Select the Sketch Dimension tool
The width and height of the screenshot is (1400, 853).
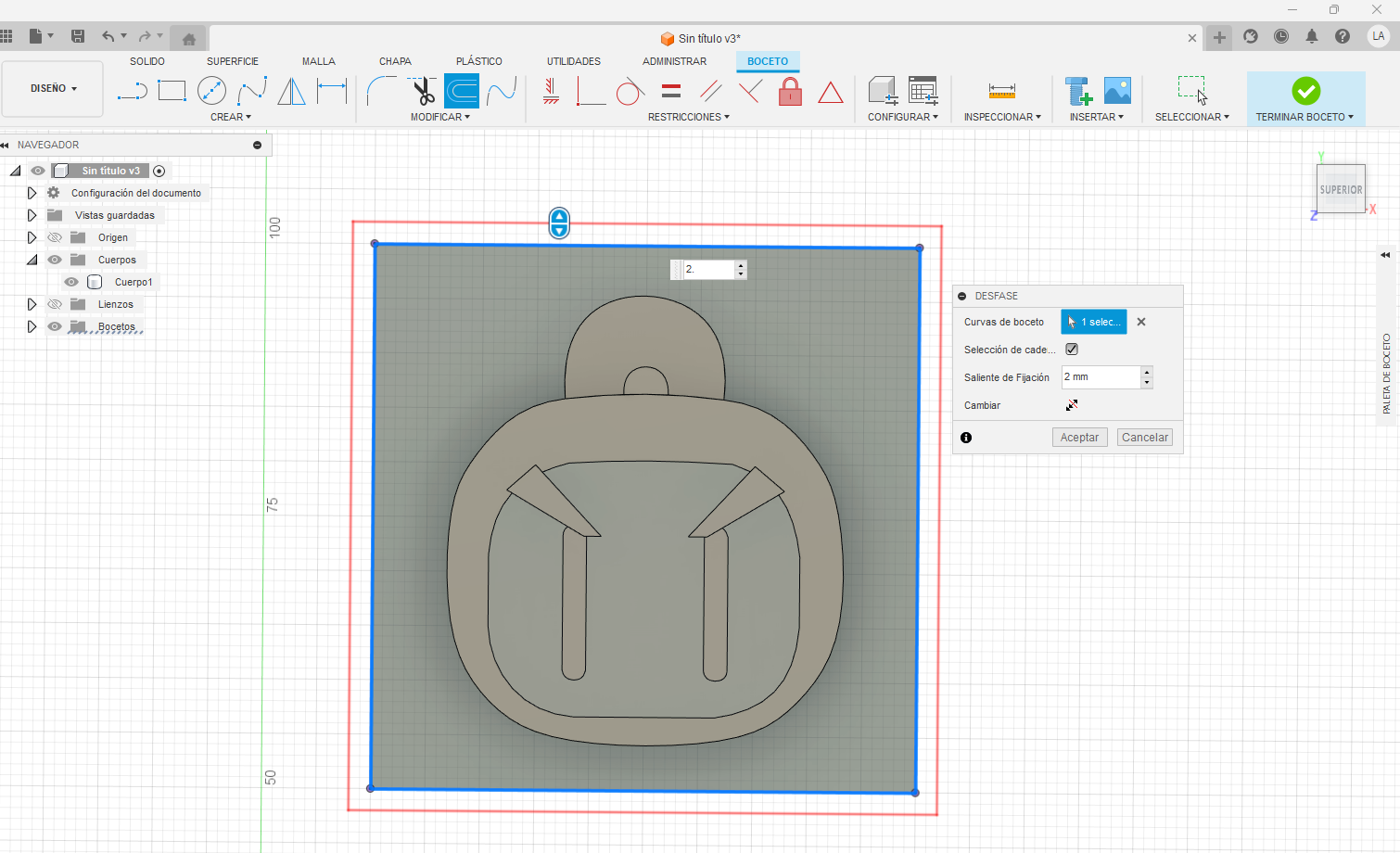pyautogui.click(x=332, y=91)
